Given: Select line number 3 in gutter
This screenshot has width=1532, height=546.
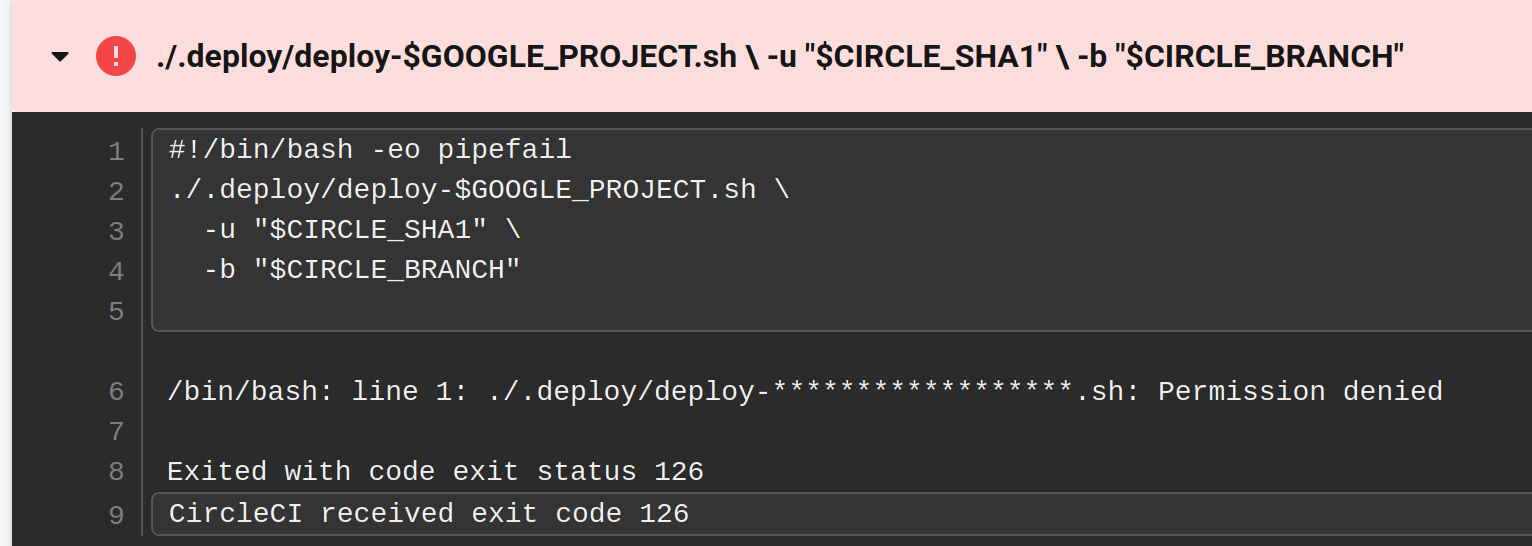Looking at the screenshot, I should (116, 232).
